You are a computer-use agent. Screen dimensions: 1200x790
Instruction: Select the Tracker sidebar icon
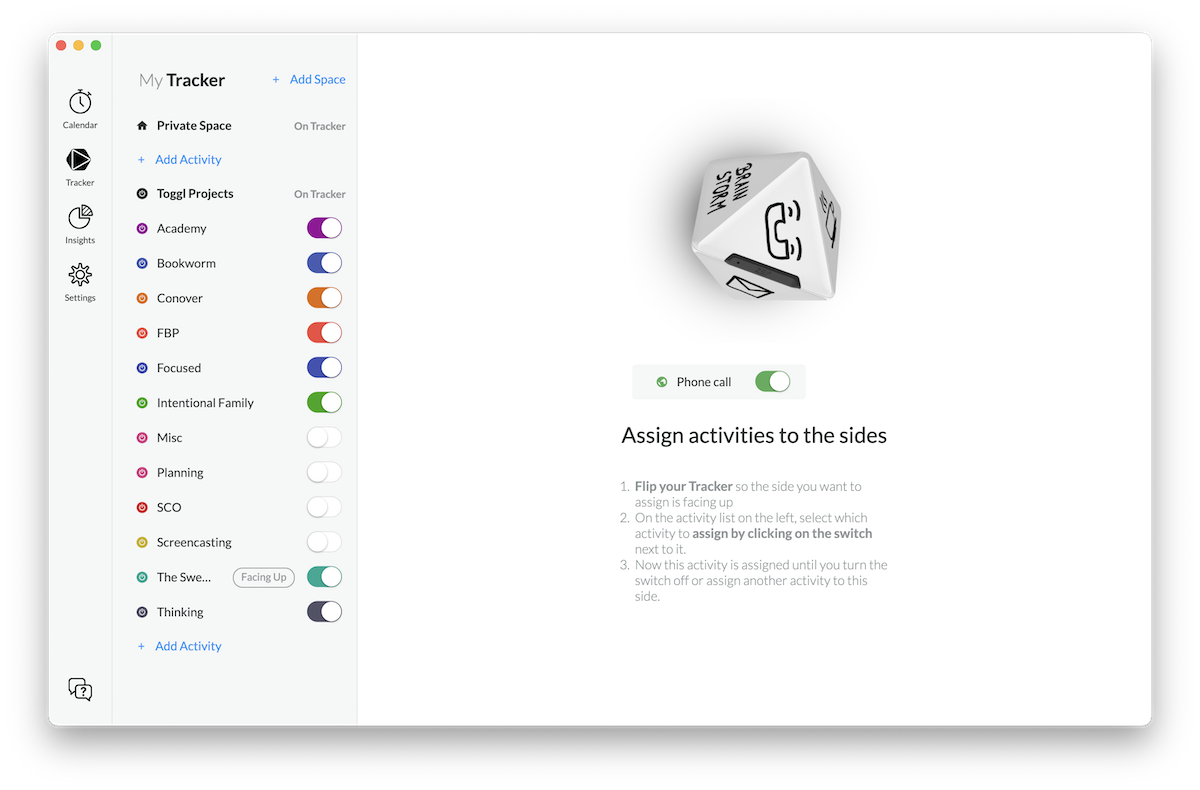click(79, 160)
